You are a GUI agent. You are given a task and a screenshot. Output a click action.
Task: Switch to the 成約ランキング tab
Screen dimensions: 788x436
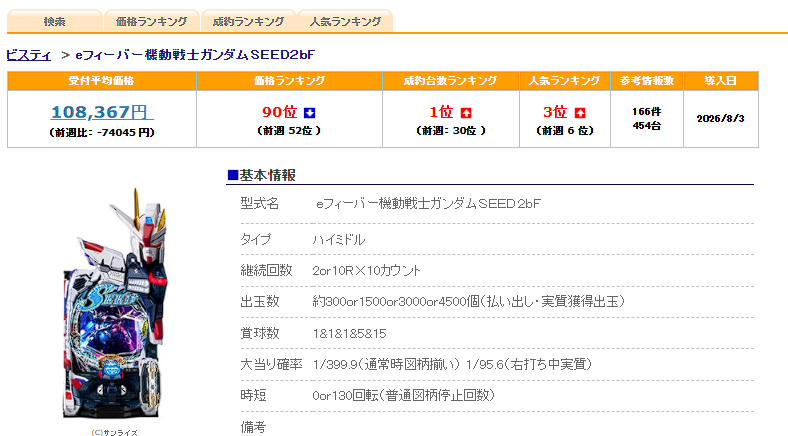click(x=248, y=21)
